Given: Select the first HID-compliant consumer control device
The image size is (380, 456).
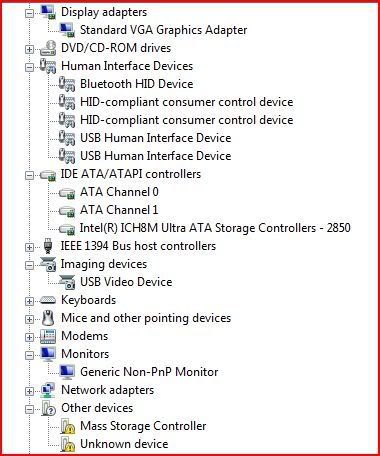Looking at the screenshot, I should coord(187,102).
